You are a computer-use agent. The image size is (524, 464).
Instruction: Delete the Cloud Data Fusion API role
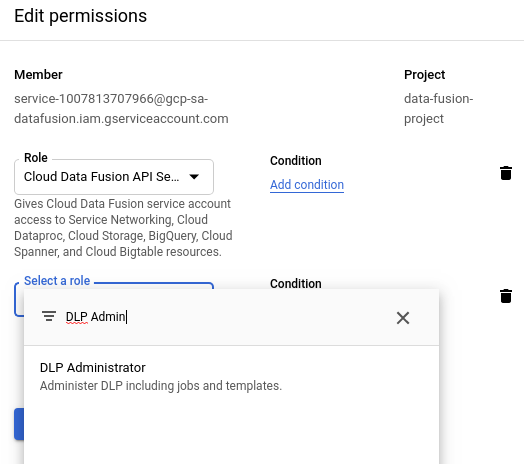[x=506, y=173]
